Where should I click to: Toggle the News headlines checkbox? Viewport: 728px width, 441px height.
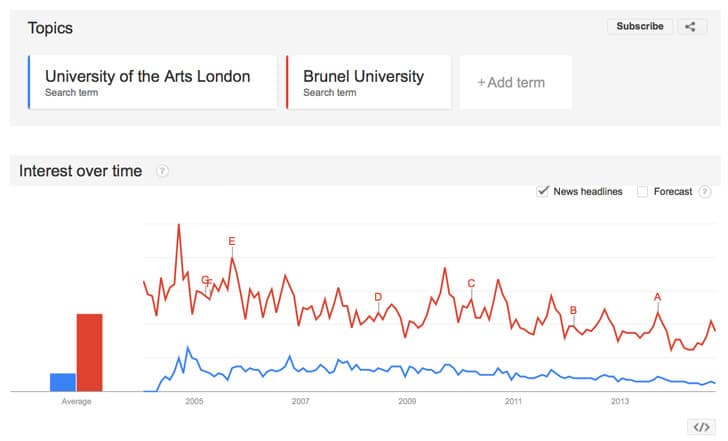point(542,191)
